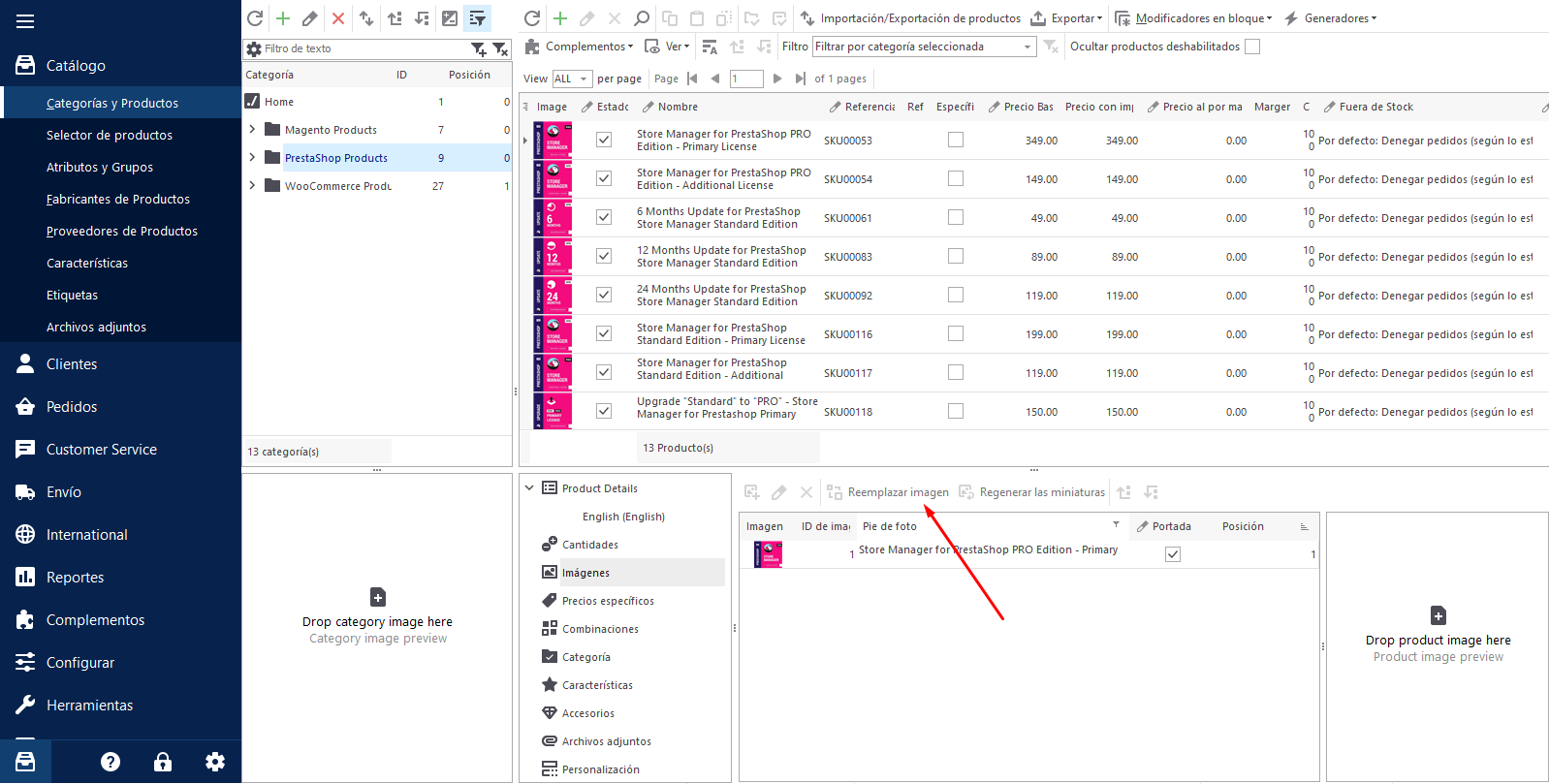This screenshot has width=1549, height=784.
Task: Go to the first page of products
Action: (x=692, y=78)
